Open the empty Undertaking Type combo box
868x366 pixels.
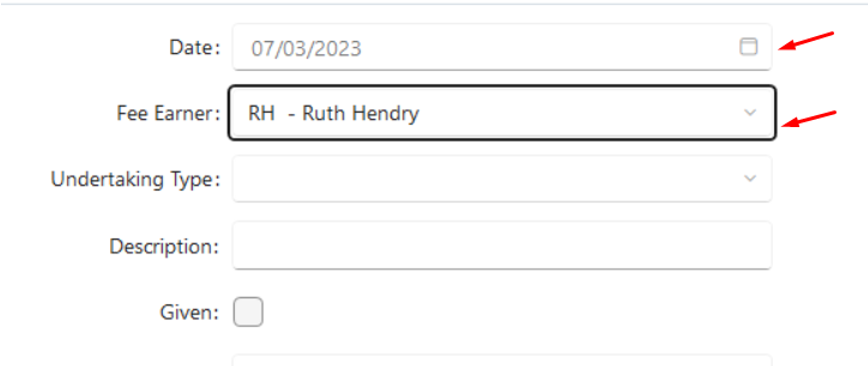pos(502,178)
